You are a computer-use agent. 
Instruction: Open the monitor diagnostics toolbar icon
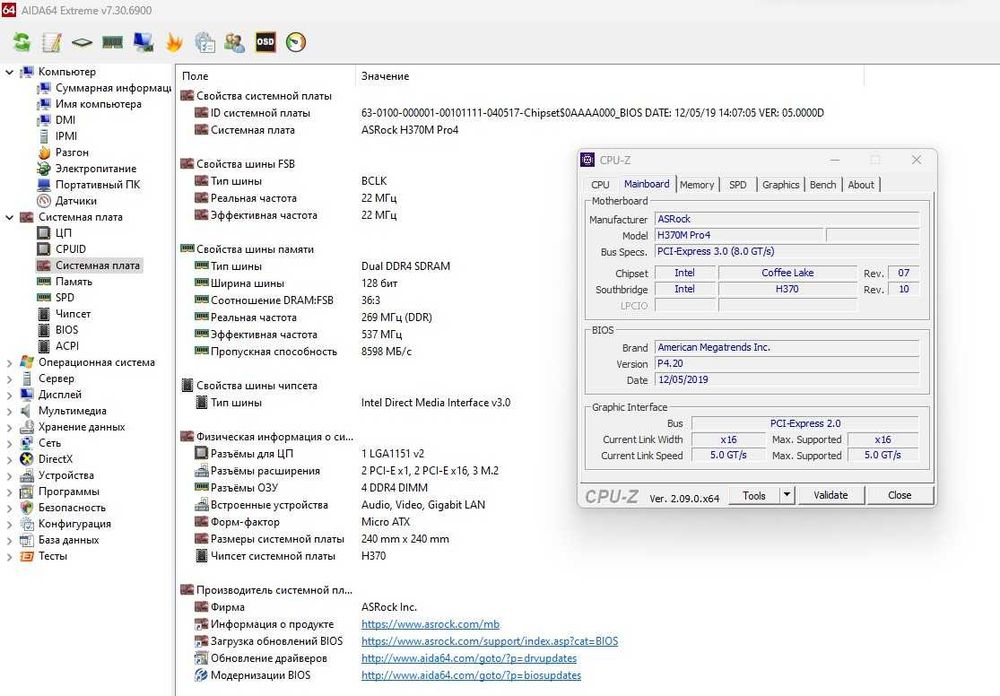click(143, 42)
